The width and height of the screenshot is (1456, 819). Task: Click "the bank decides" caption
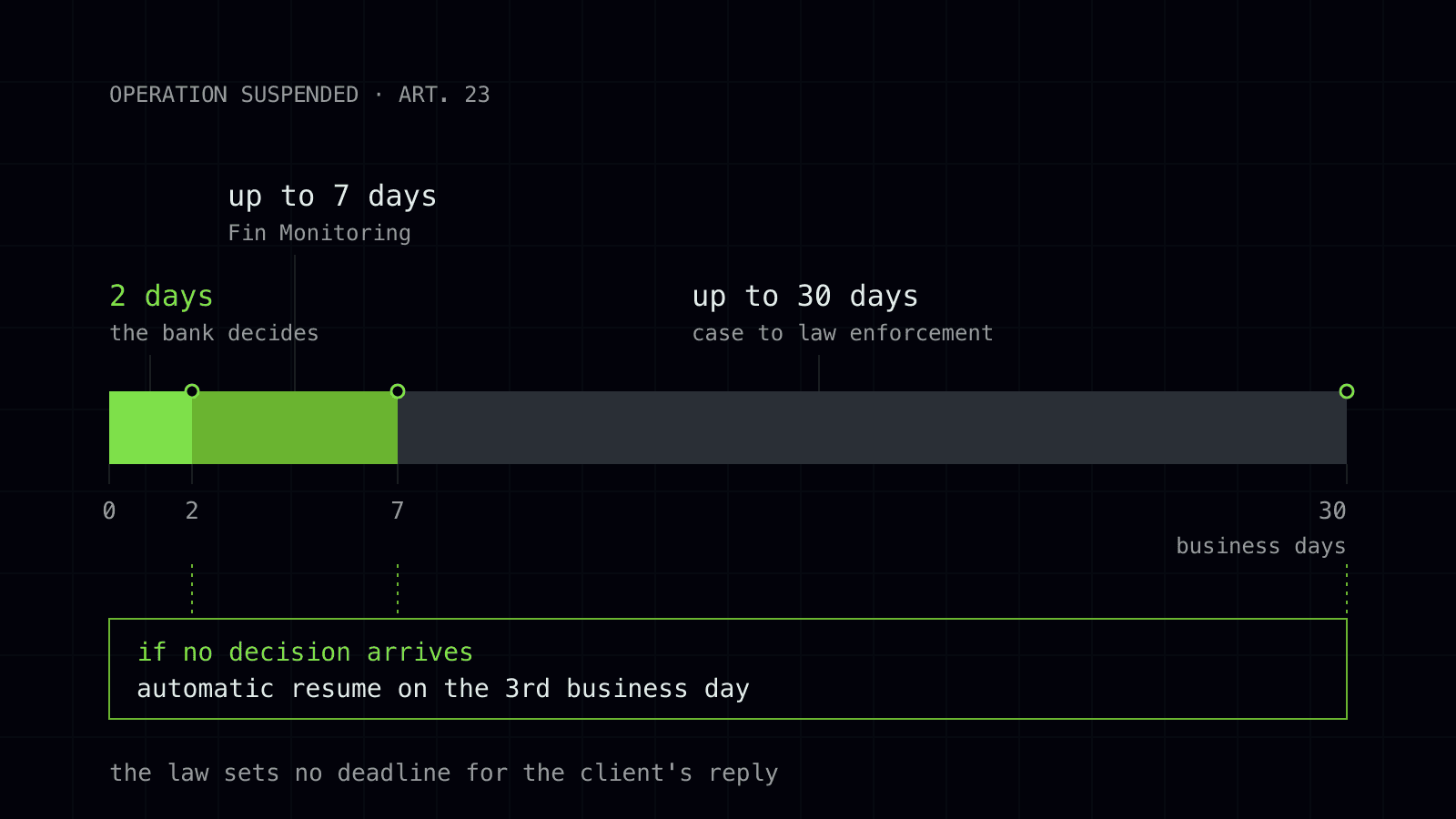[214, 333]
